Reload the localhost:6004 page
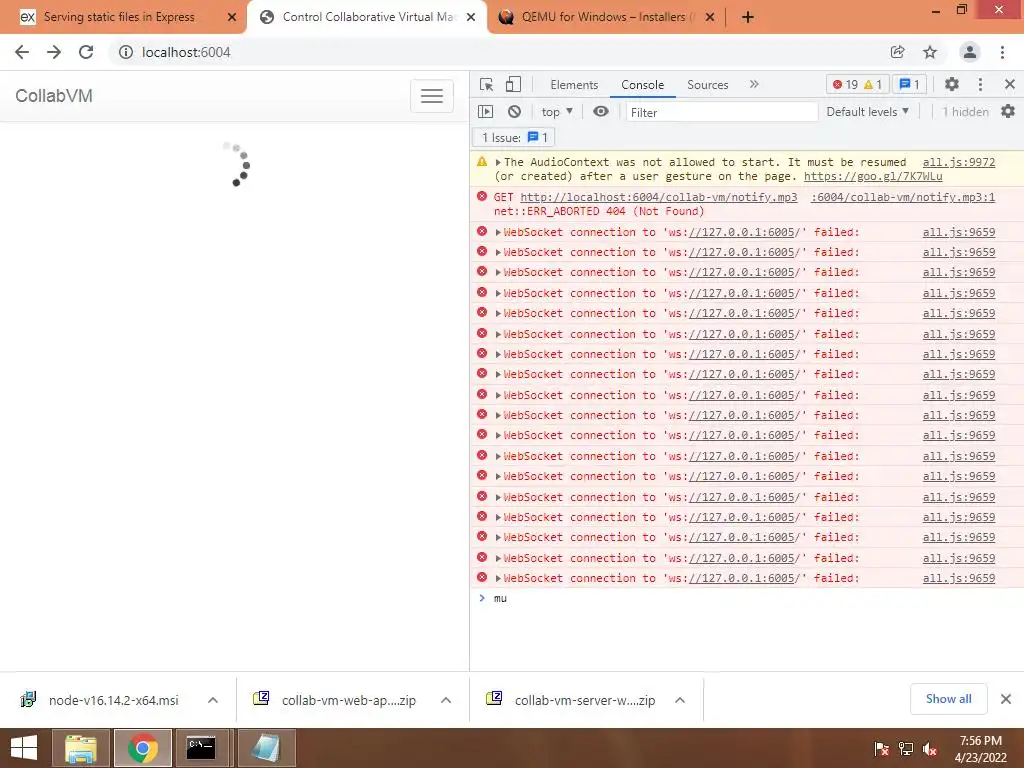 point(86,52)
